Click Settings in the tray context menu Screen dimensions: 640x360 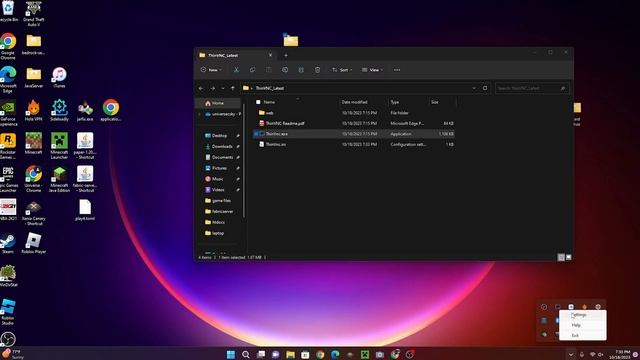point(582,315)
